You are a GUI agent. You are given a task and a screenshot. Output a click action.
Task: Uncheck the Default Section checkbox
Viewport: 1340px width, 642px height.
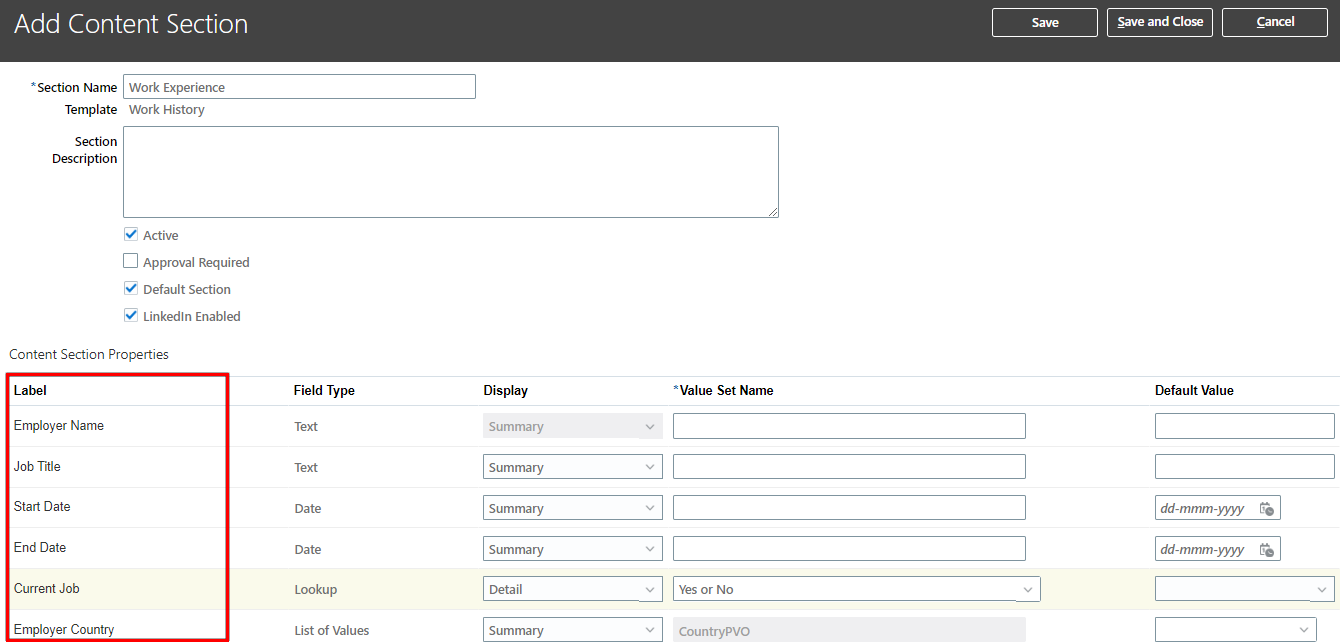click(130, 288)
